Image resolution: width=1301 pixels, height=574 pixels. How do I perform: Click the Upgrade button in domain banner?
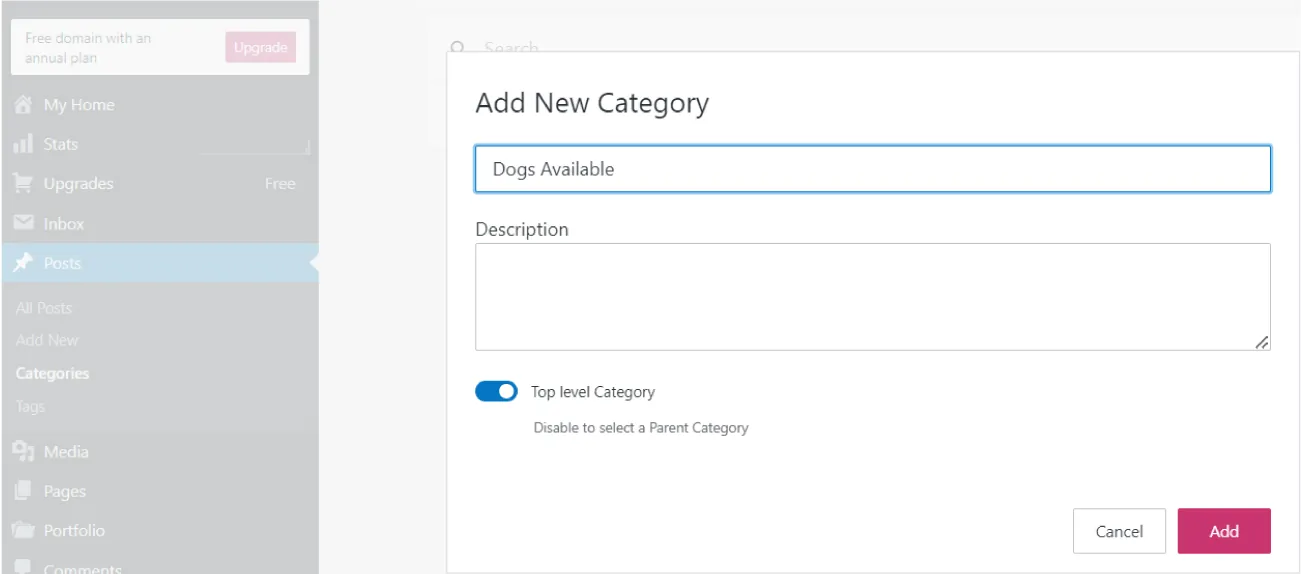pyautogui.click(x=260, y=47)
